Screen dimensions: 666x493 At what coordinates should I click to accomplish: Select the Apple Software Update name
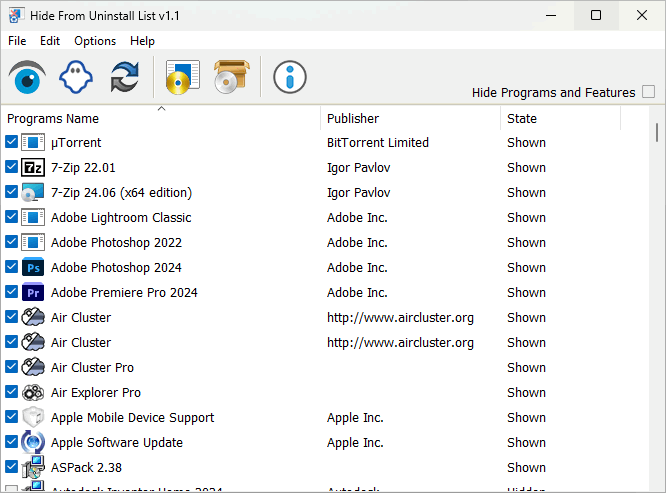[x=117, y=442]
